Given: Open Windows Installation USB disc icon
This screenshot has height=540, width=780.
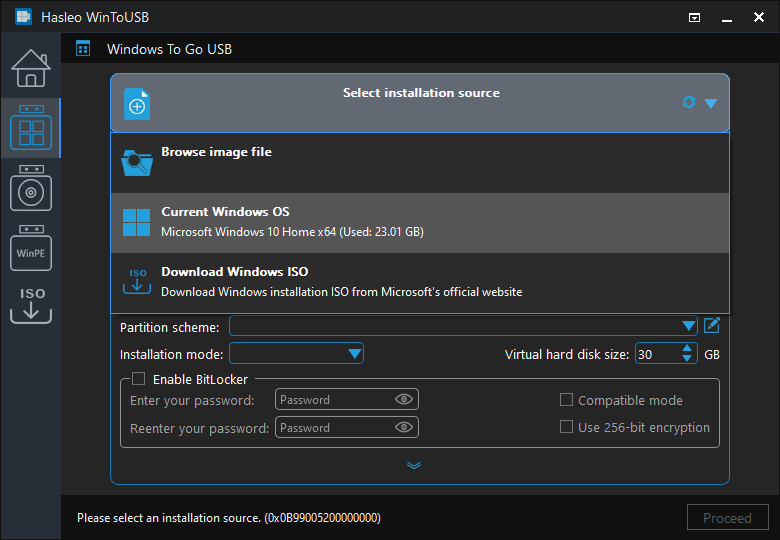Looking at the screenshot, I should [x=31, y=188].
